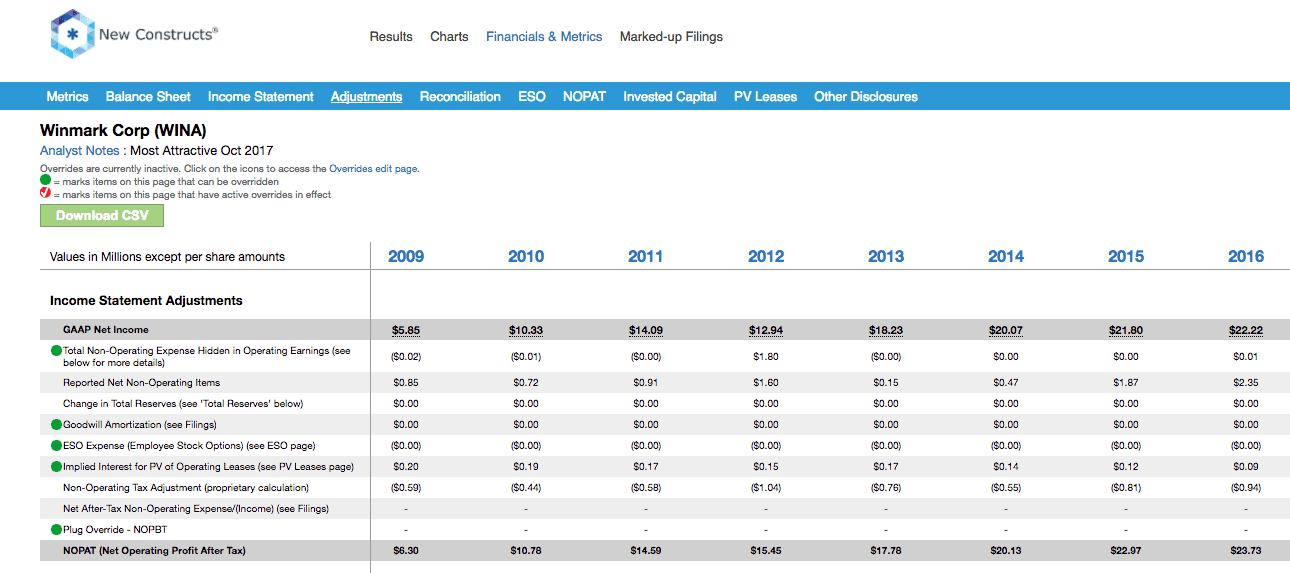Click GAAP Net Income value $5.85
Viewport: 1290px width, 573px height.
(x=406, y=330)
